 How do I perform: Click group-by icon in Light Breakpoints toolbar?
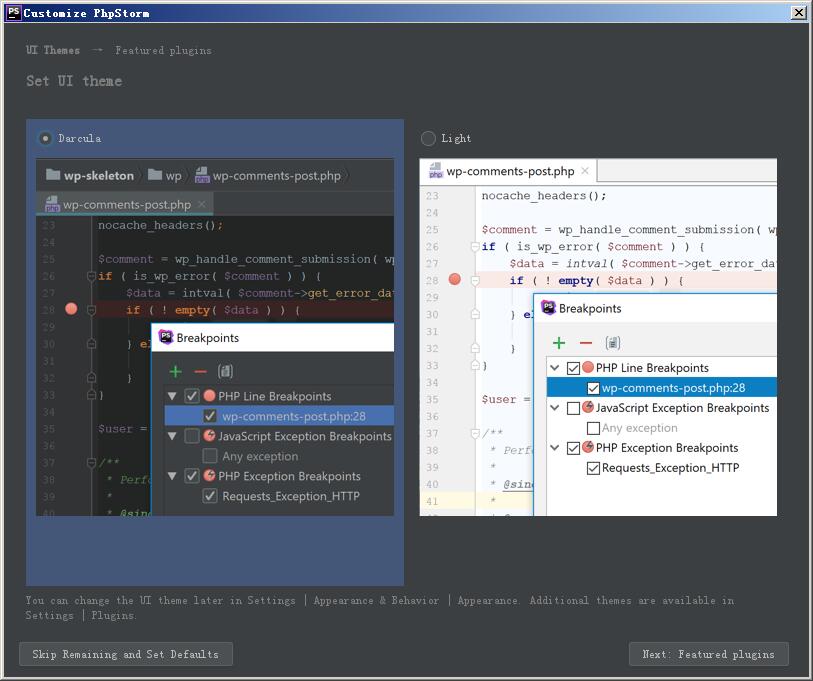click(x=612, y=343)
